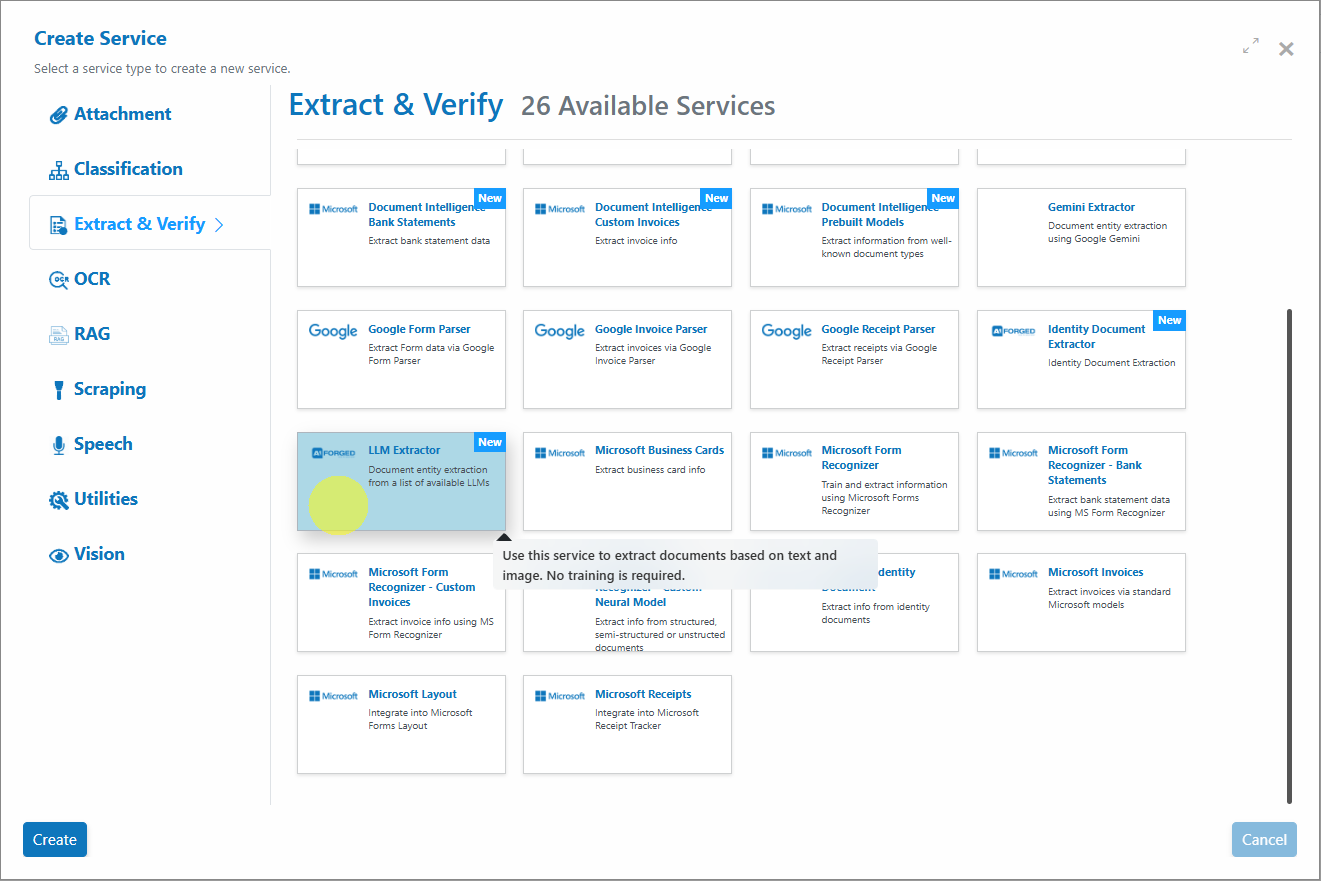Click the Speech microphone icon
This screenshot has width=1321, height=881.
pyautogui.click(x=59, y=445)
